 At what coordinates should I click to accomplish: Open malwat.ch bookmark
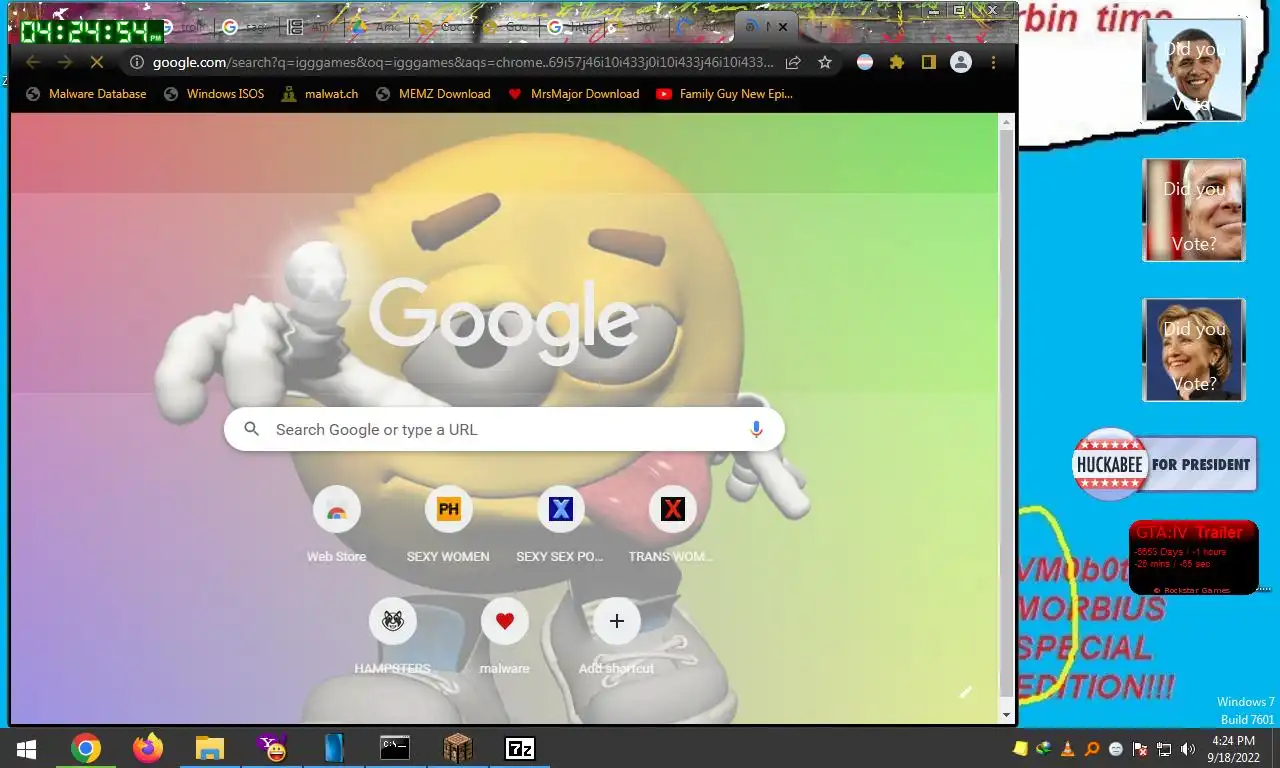pyautogui.click(x=319, y=94)
